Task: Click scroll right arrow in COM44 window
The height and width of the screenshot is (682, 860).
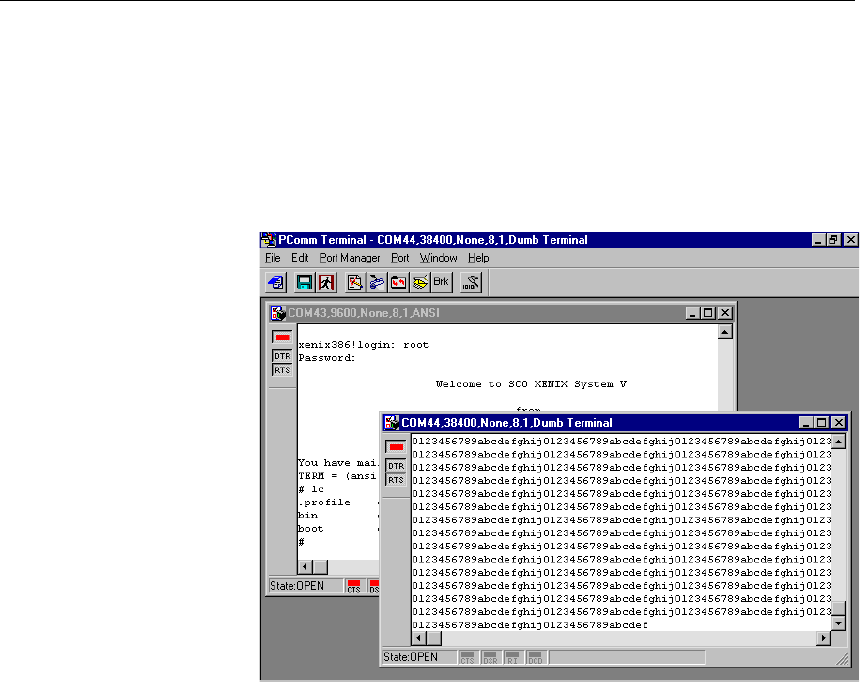Action: point(824,638)
